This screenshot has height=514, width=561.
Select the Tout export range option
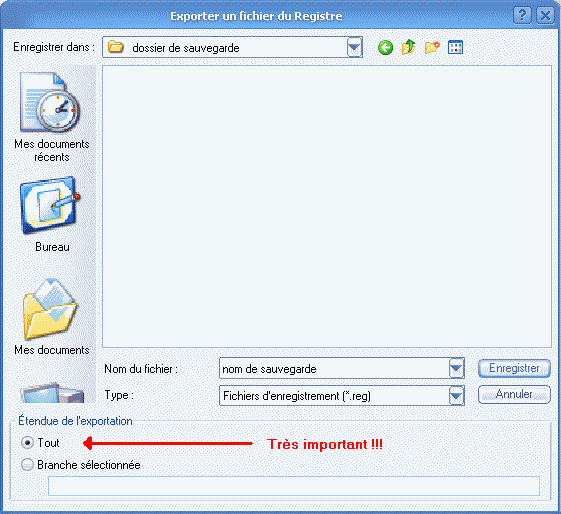coord(28,443)
